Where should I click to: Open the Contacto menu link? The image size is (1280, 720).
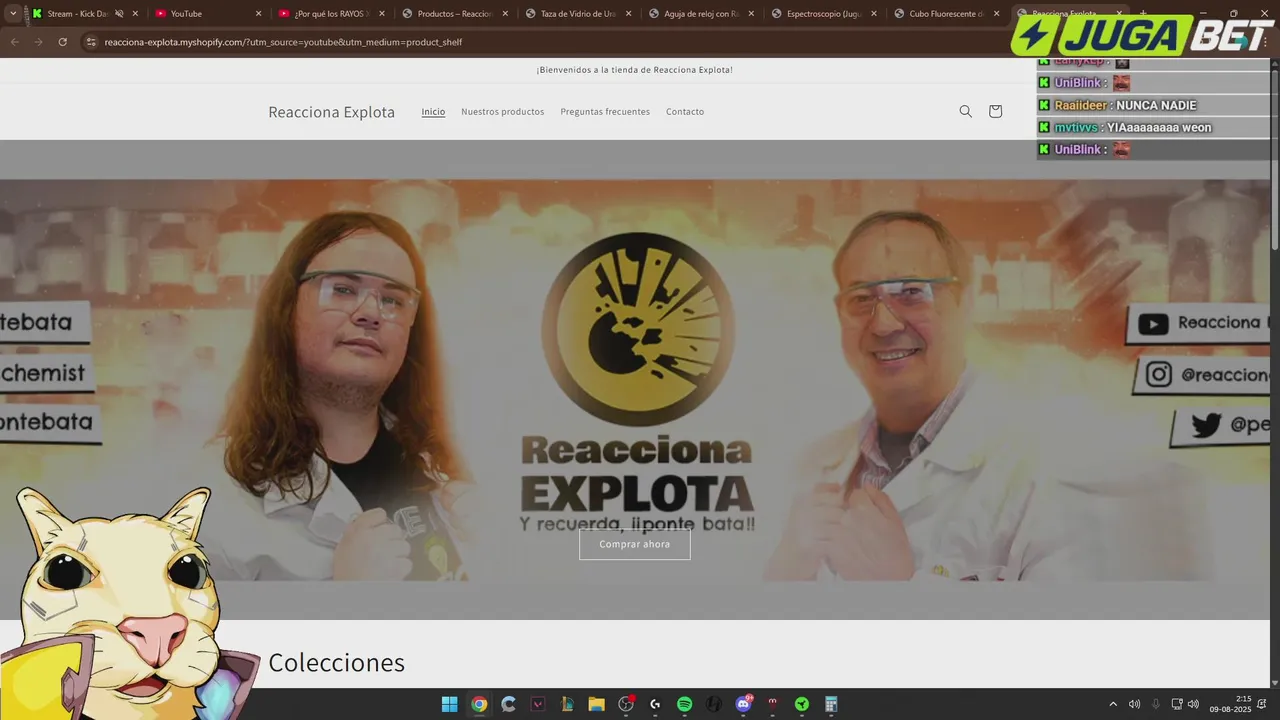tap(685, 111)
